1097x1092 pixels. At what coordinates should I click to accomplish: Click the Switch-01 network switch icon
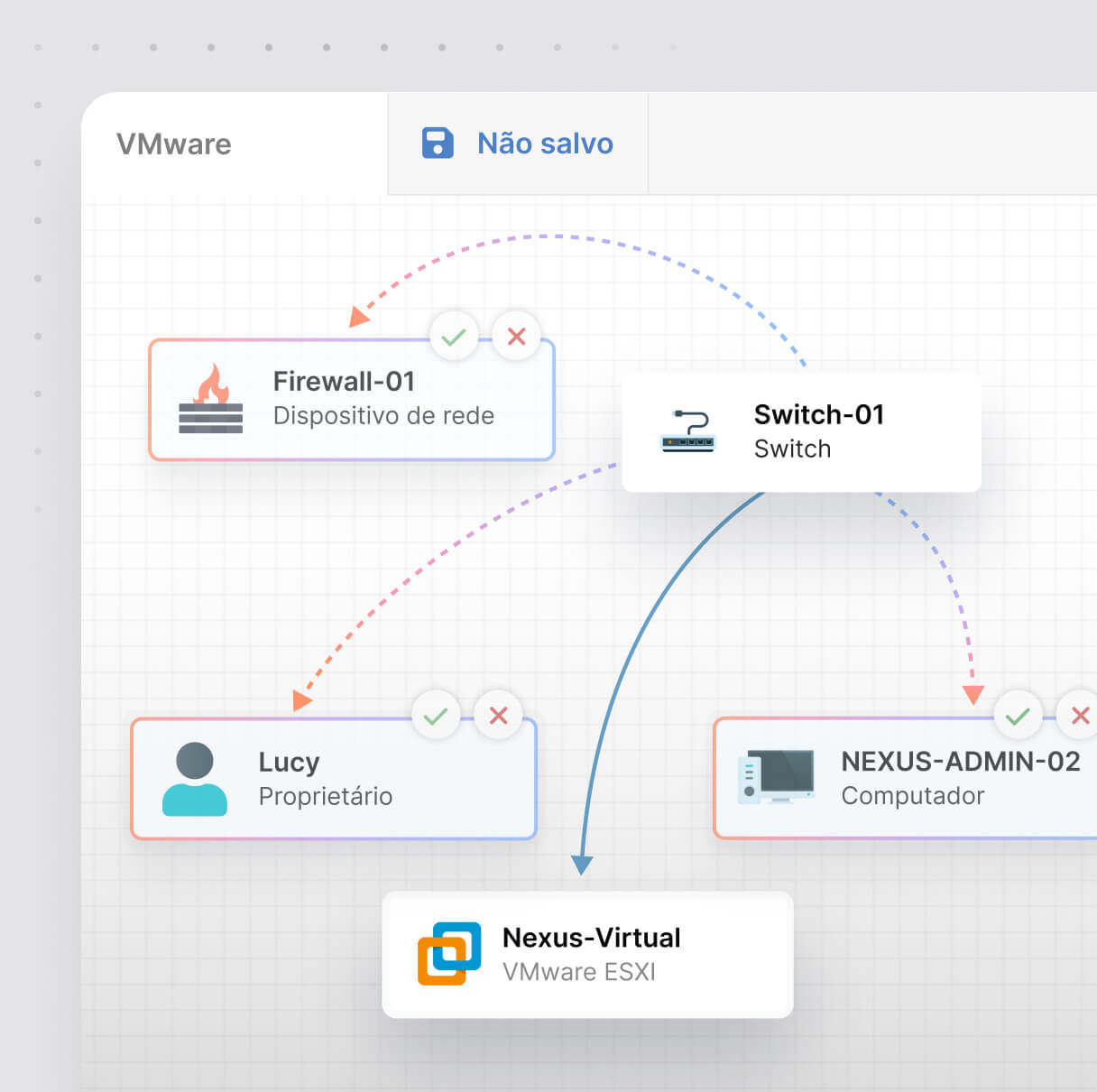(687, 432)
